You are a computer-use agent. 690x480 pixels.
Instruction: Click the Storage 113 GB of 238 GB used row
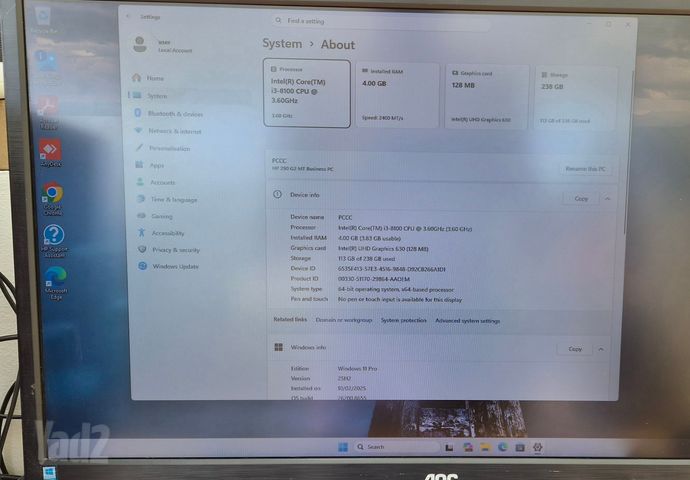[x=366, y=259]
